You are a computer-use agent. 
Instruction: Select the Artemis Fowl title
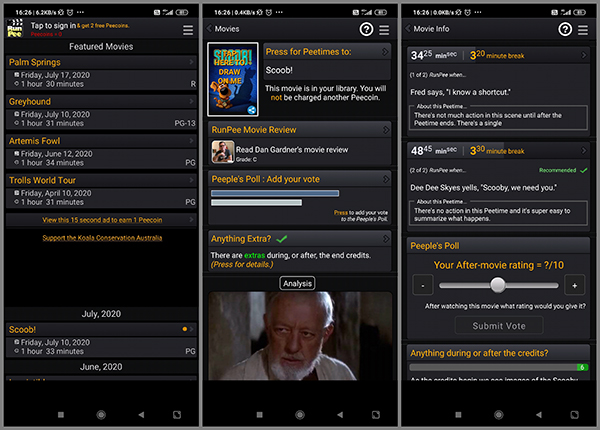[34, 141]
